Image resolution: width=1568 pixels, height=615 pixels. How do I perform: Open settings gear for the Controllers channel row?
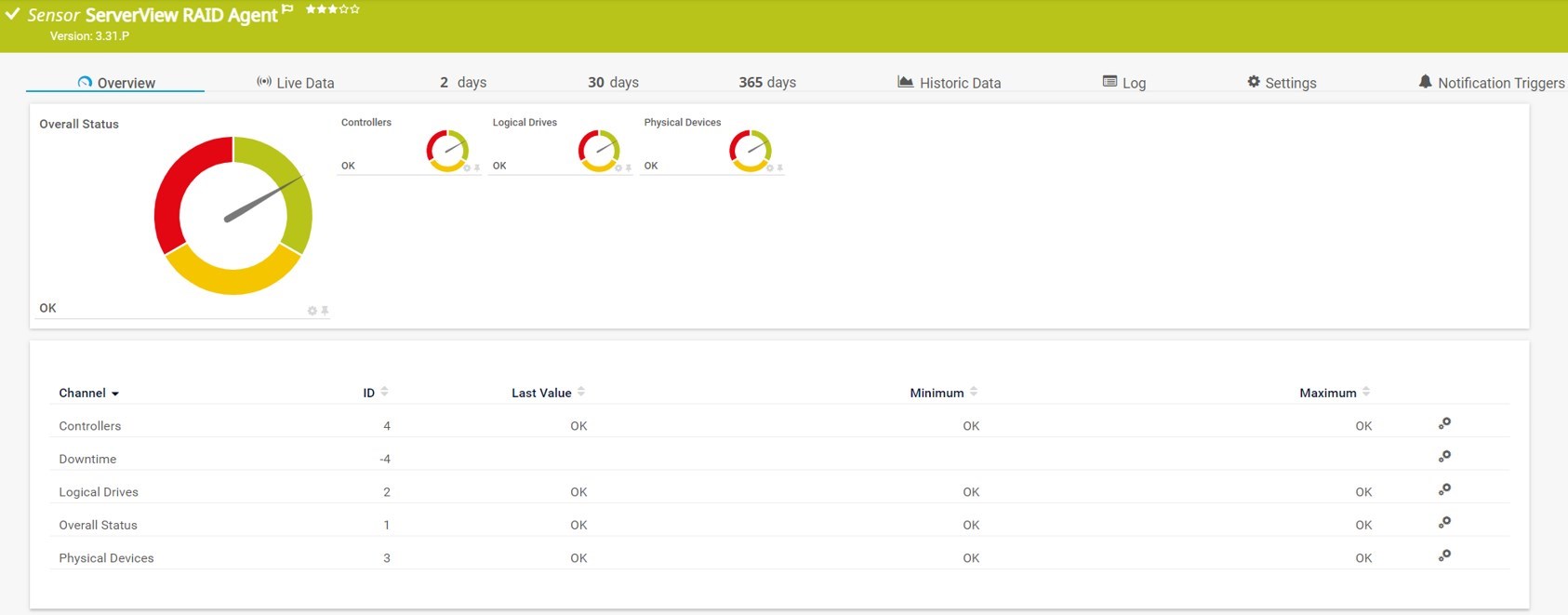point(1444,424)
